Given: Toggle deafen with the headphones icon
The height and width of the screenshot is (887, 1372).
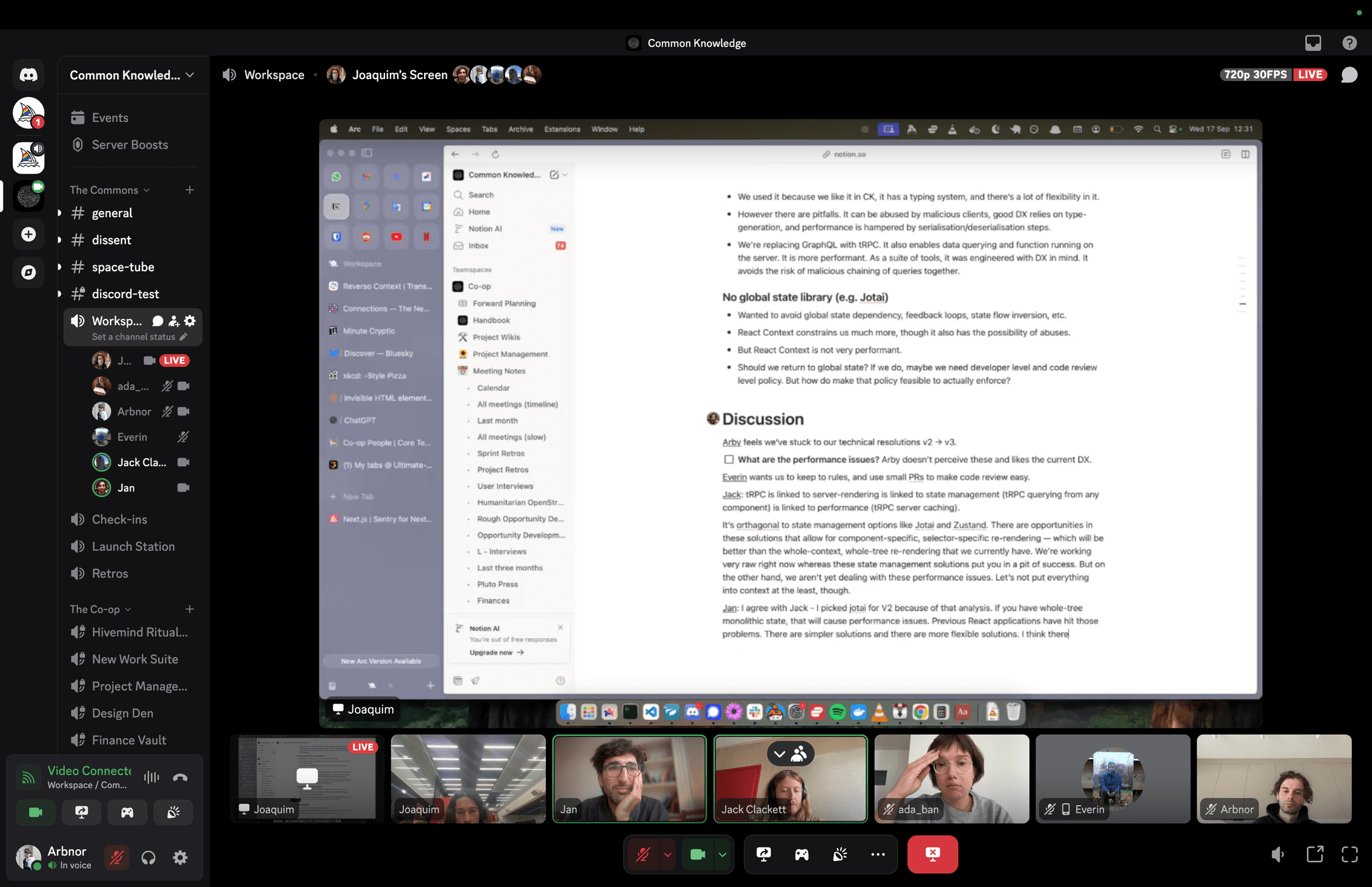Looking at the screenshot, I should pyautogui.click(x=149, y=858).
